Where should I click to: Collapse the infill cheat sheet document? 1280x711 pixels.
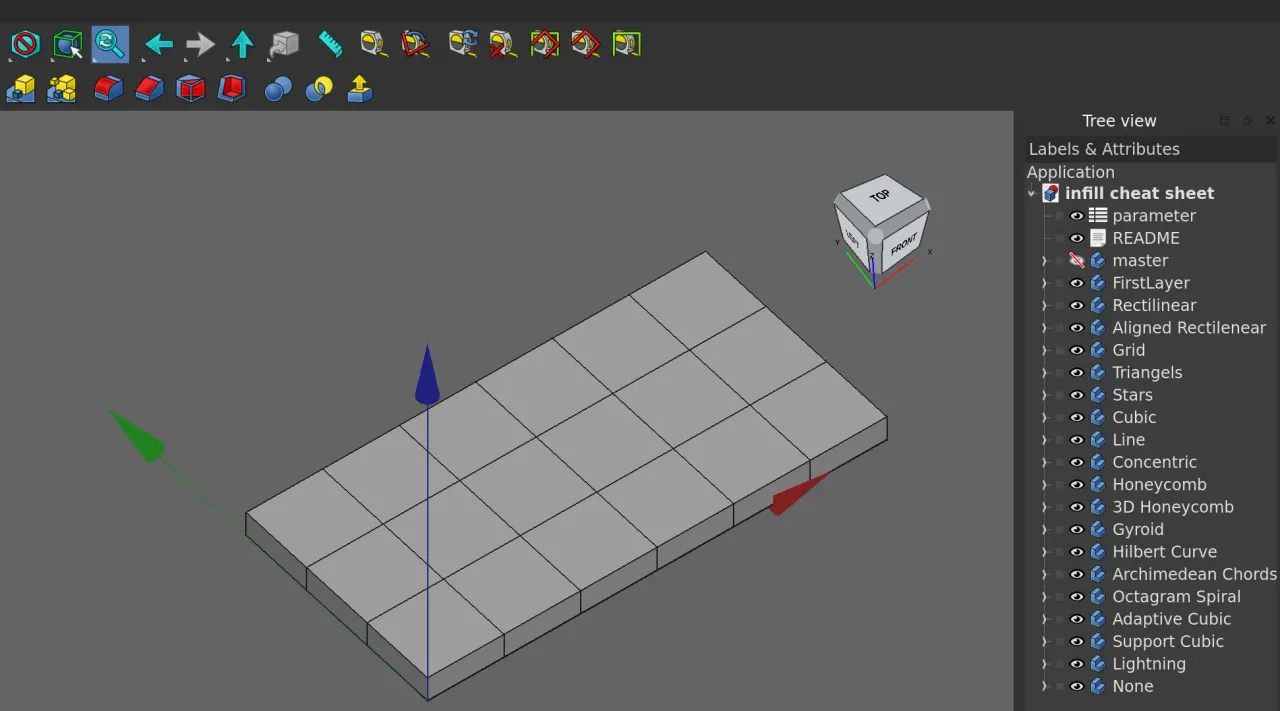pos(1031,193)
